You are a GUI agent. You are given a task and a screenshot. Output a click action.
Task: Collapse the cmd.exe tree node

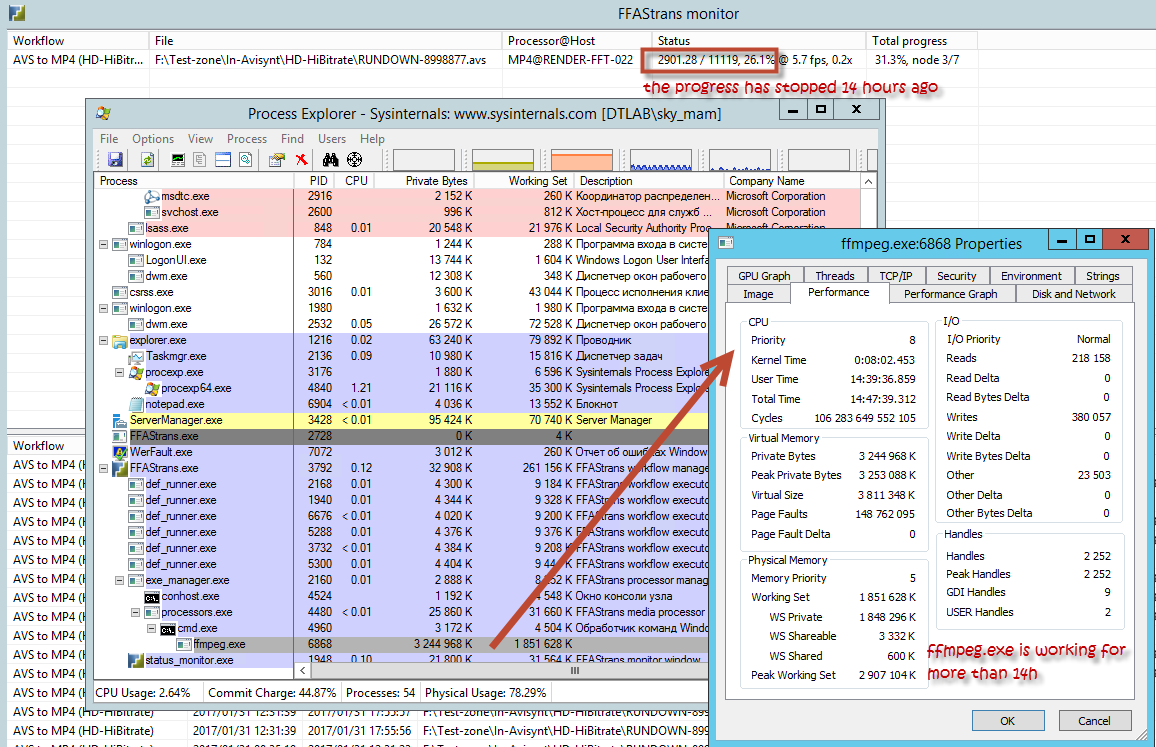[x=151, y=629]
